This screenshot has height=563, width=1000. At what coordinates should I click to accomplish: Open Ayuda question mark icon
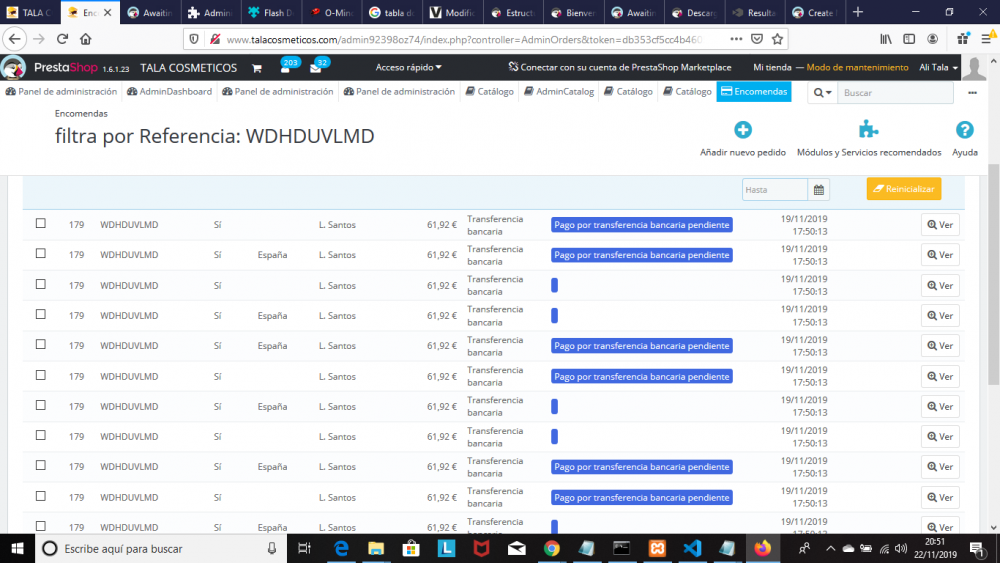[x=964, y=130]
